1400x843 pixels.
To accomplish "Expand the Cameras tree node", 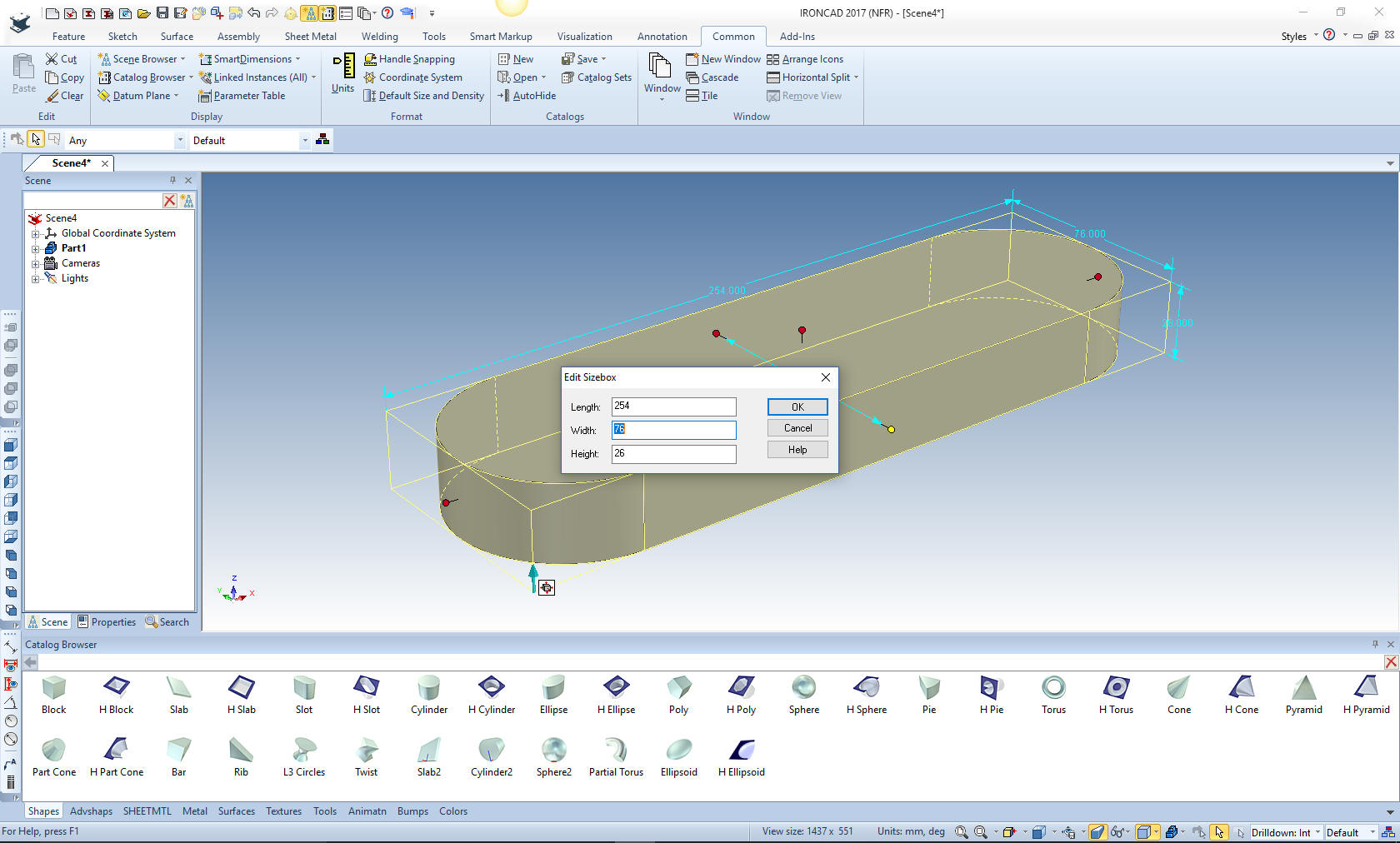I will click(36, 263).
